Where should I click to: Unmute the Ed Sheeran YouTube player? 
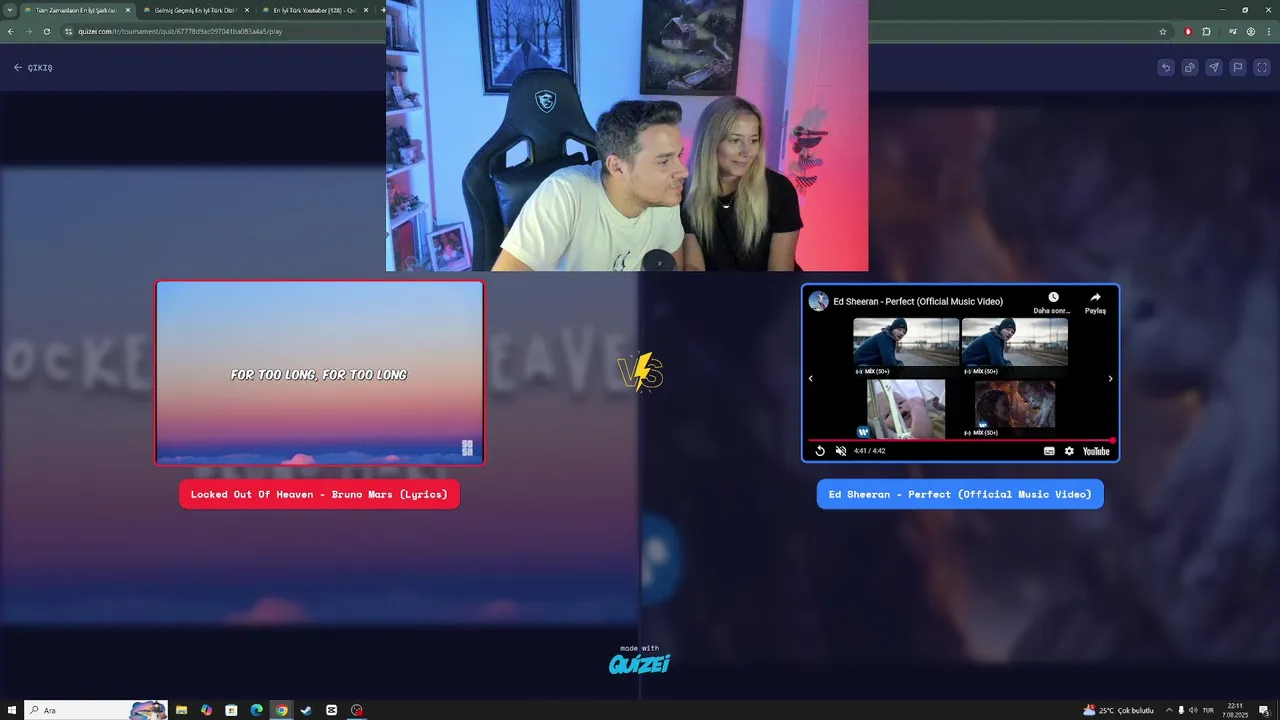(841, 451)
